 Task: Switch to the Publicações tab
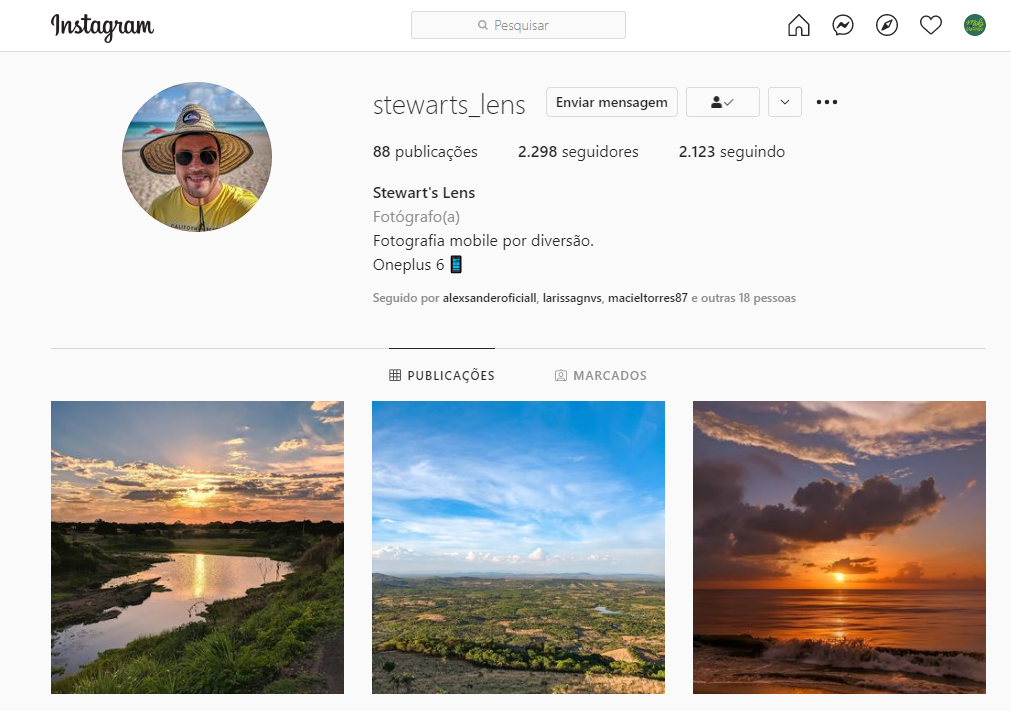[x=442, y=376]
